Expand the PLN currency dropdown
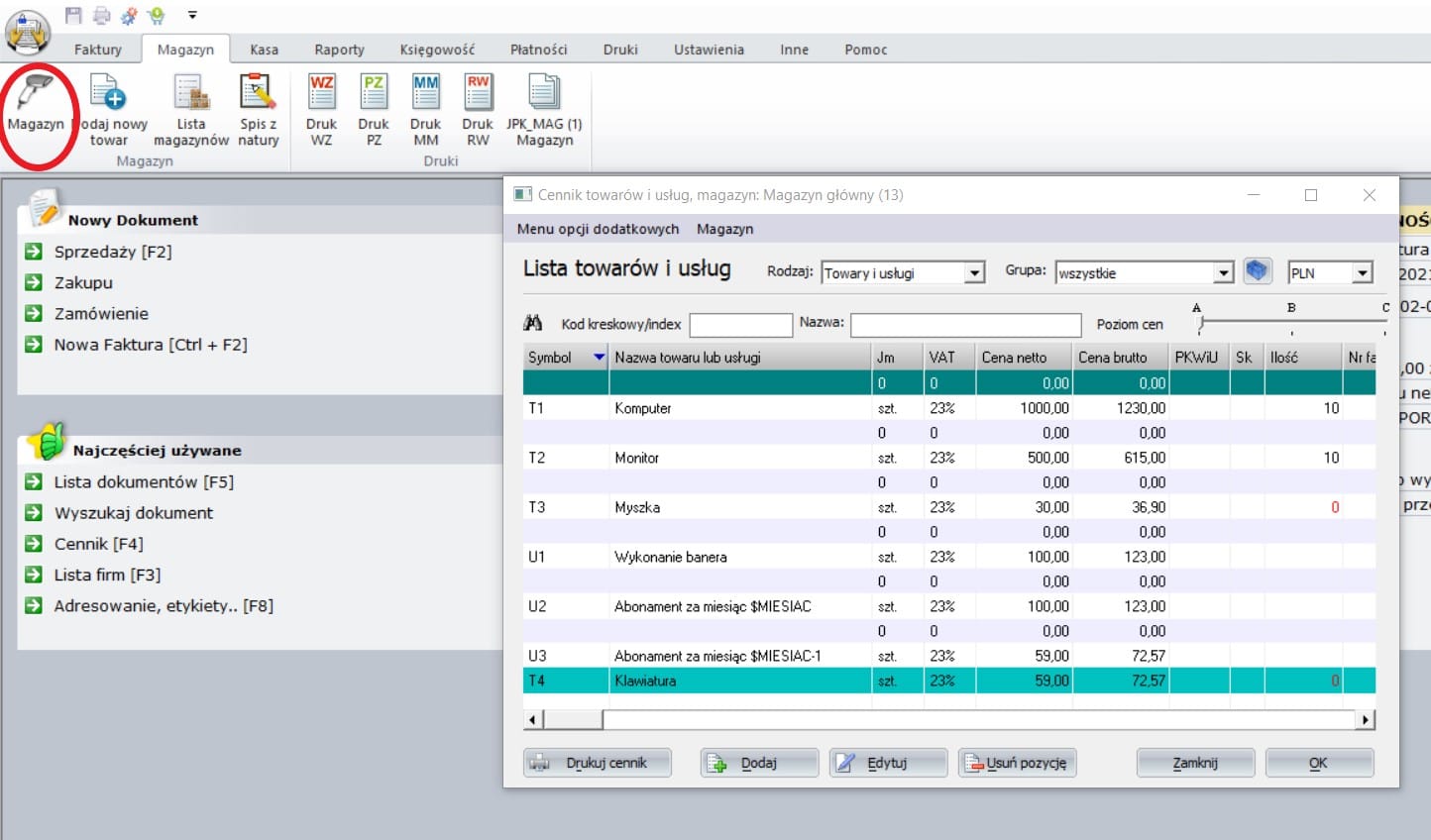The height and width of the screenshot is (840, 1431). pyautogui.click(x=1363, y=273)
